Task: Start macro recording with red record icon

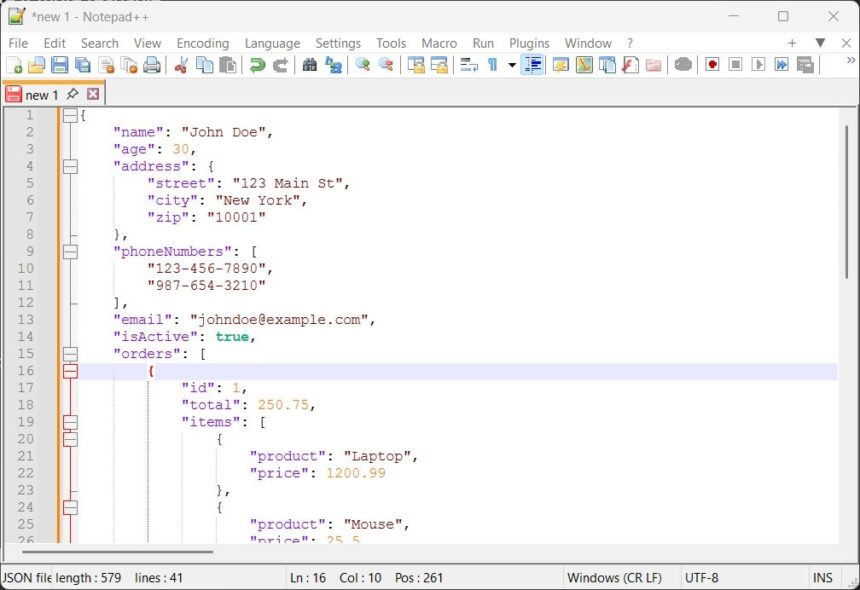Action: tap(712, 65)
